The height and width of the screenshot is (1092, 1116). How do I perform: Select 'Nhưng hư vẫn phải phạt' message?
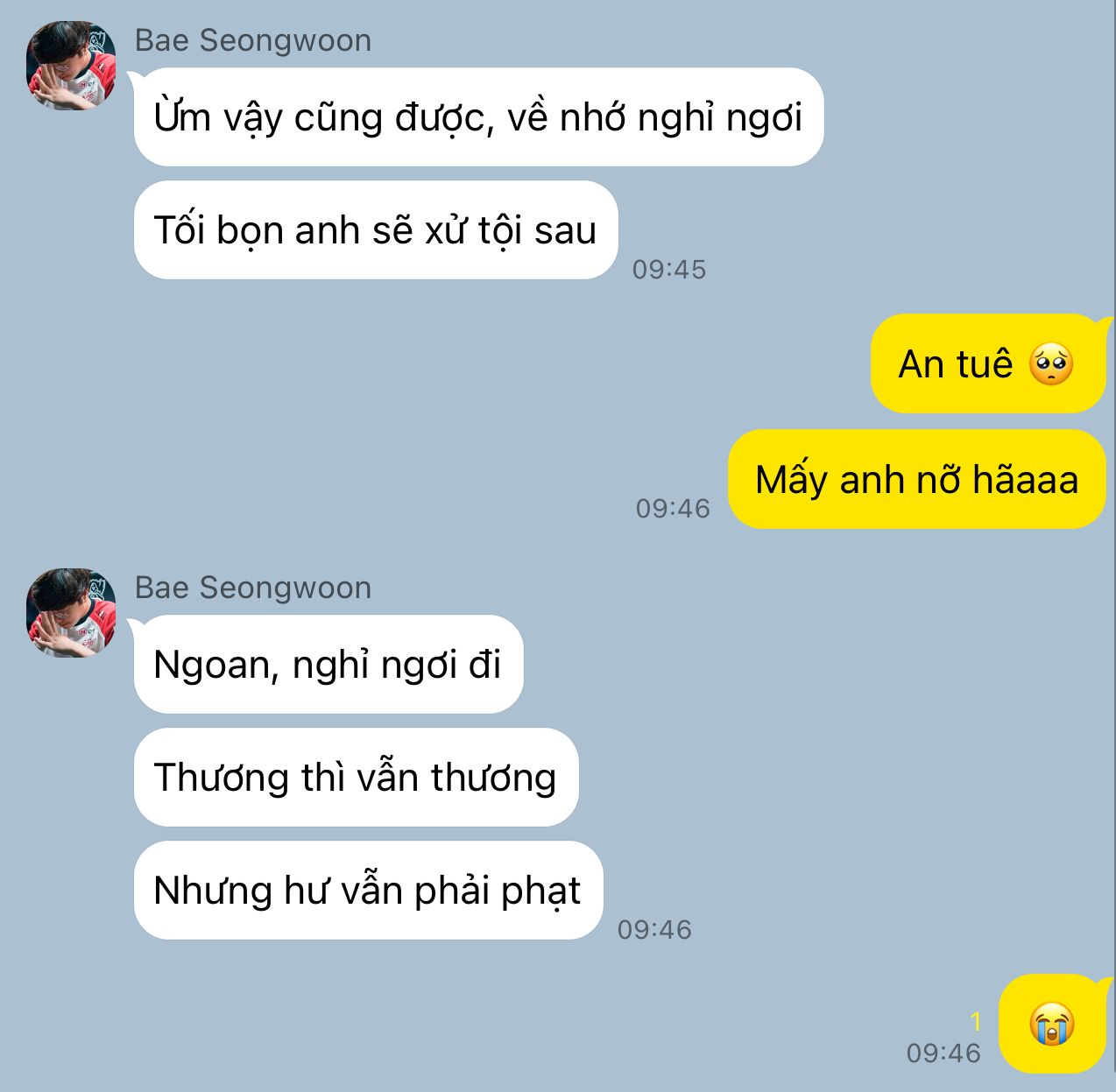coord(368,891)
